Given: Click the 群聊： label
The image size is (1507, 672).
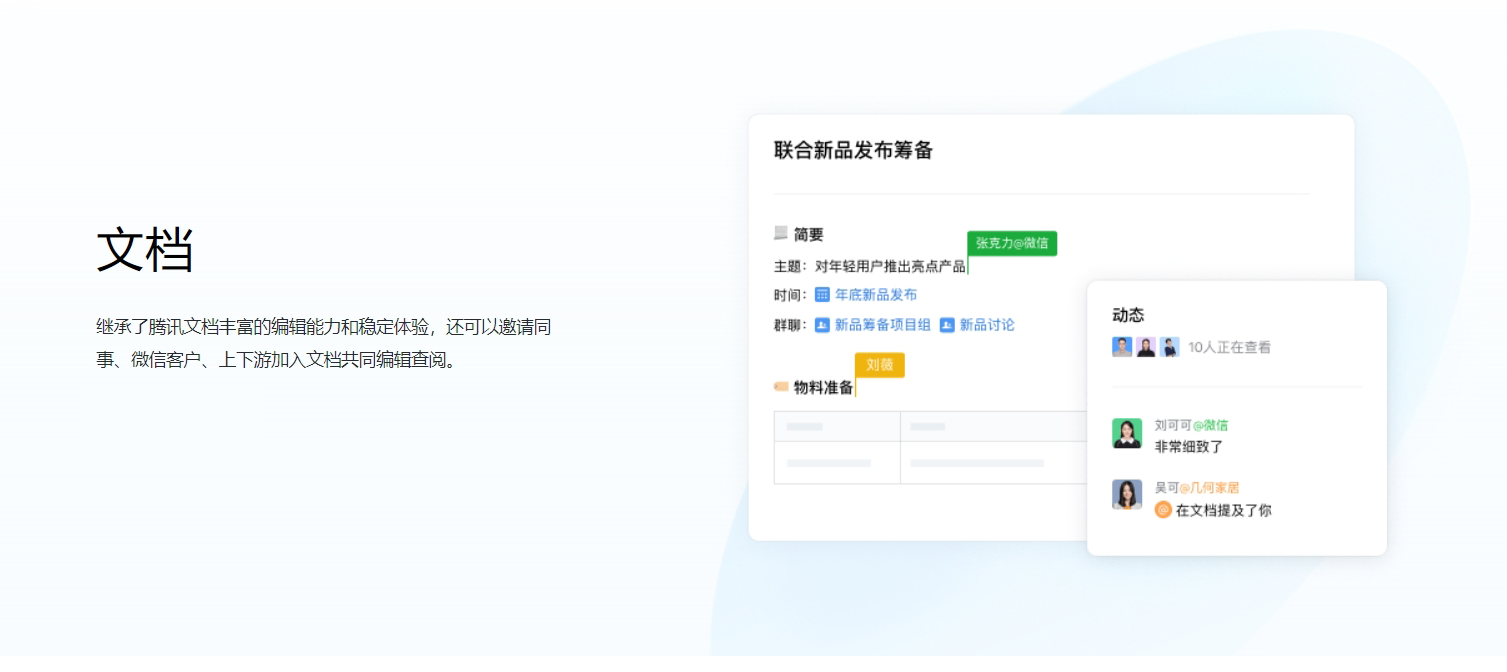Looking at the screenshot, I should tap(790, 325).
